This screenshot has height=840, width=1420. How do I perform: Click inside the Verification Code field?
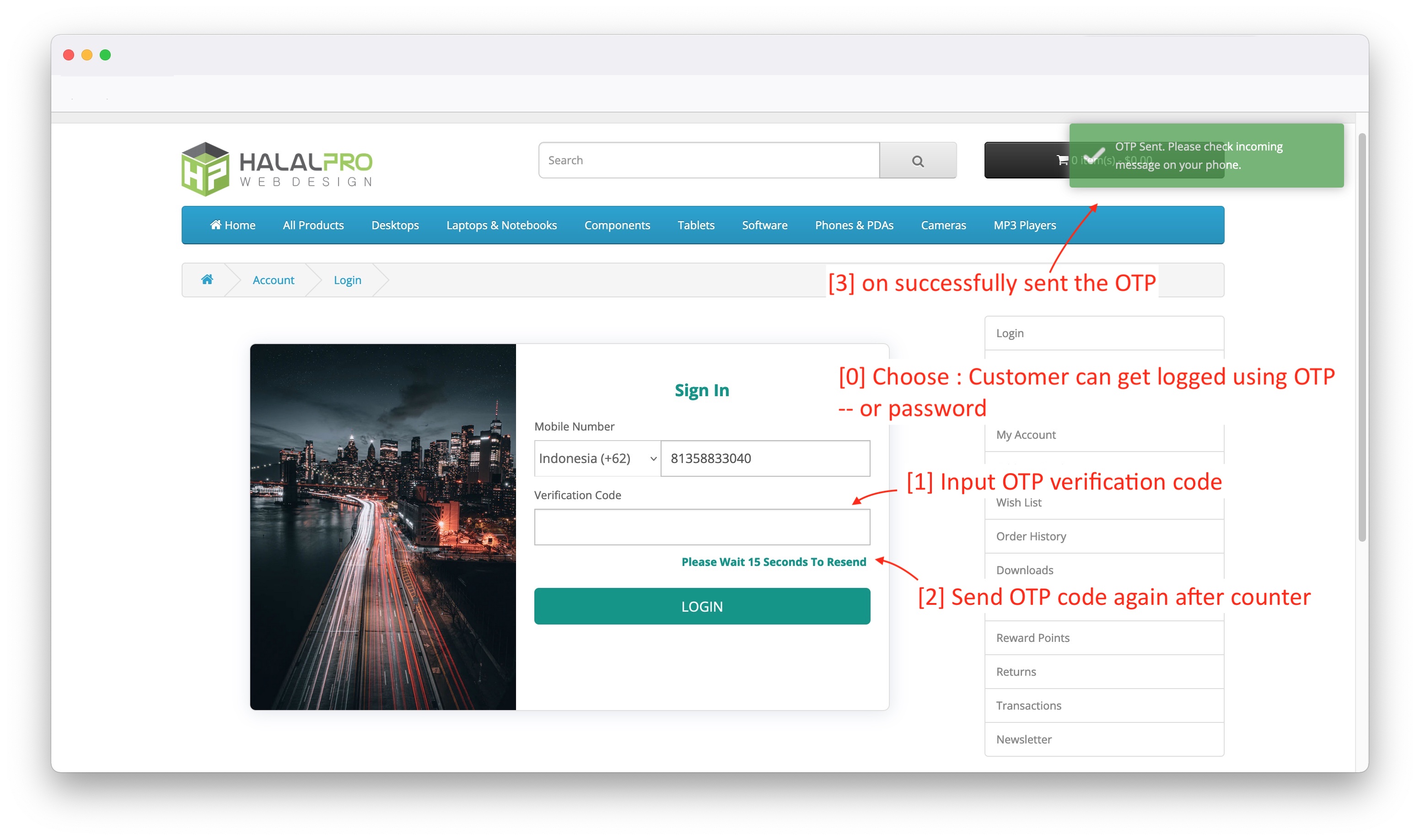[702, 527]
